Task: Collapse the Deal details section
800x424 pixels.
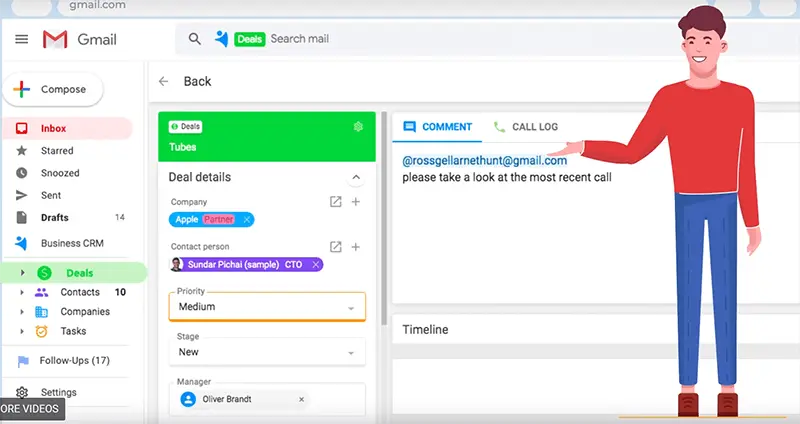Action: click(x=356, y=177)
